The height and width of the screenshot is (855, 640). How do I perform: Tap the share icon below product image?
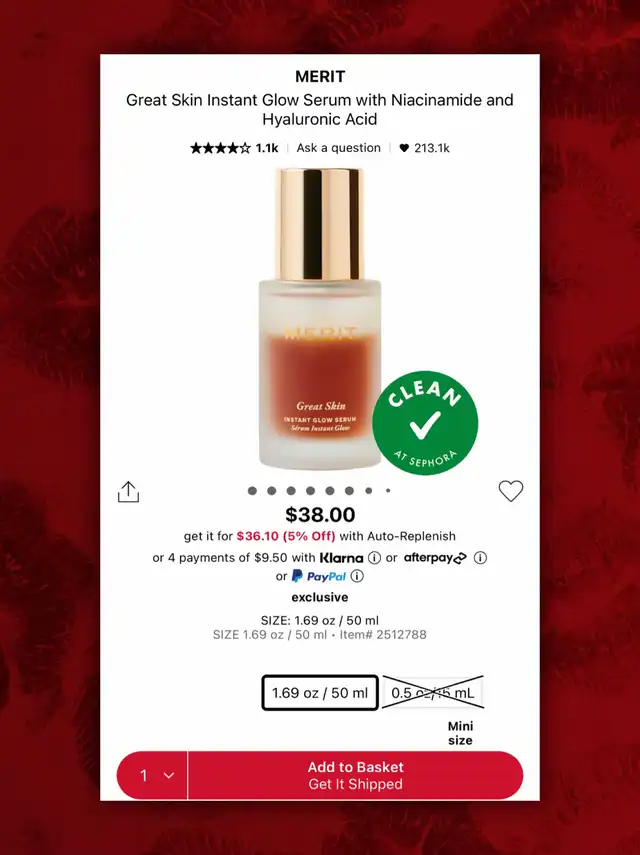[129, 491]
